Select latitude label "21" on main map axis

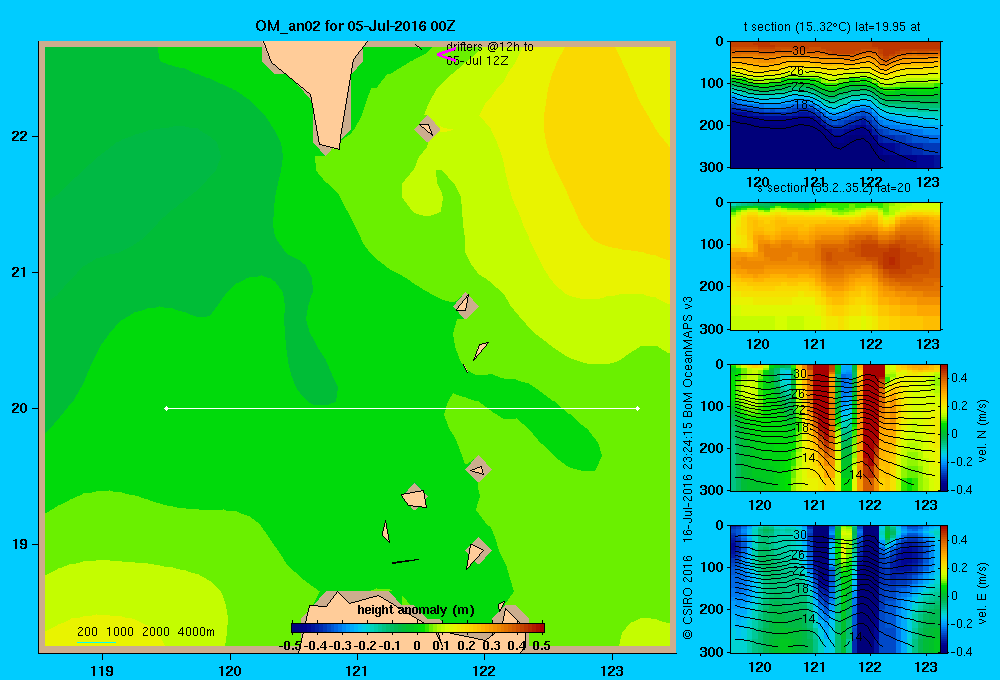19,272
